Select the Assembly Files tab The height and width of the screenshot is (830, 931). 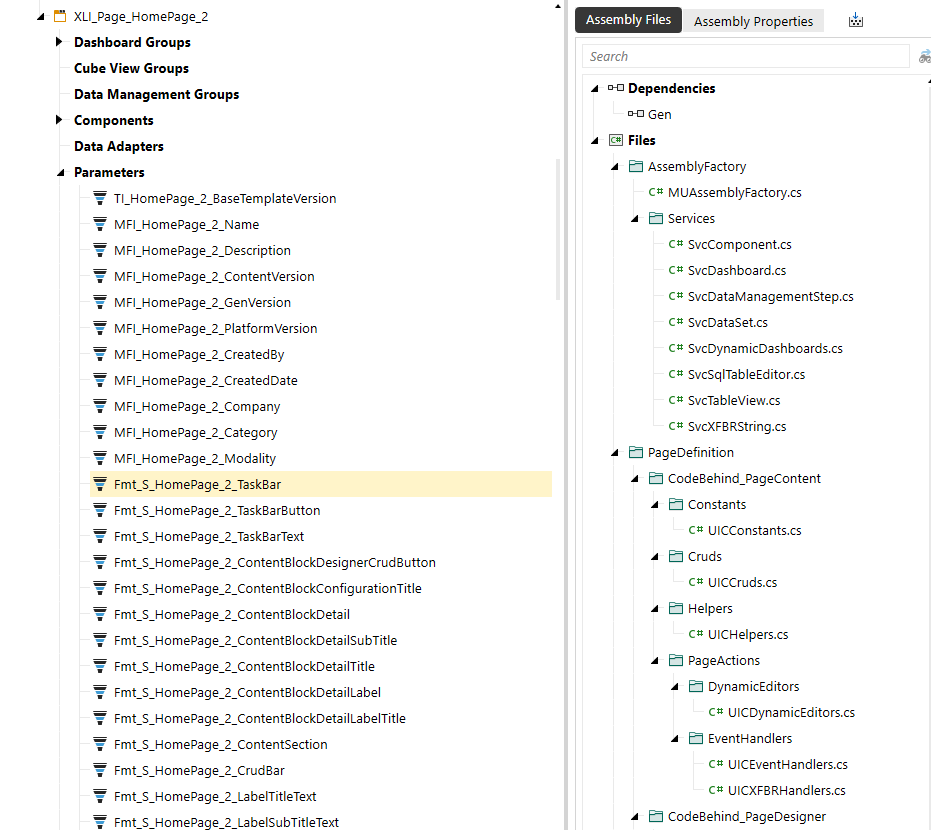click(628, 20)
